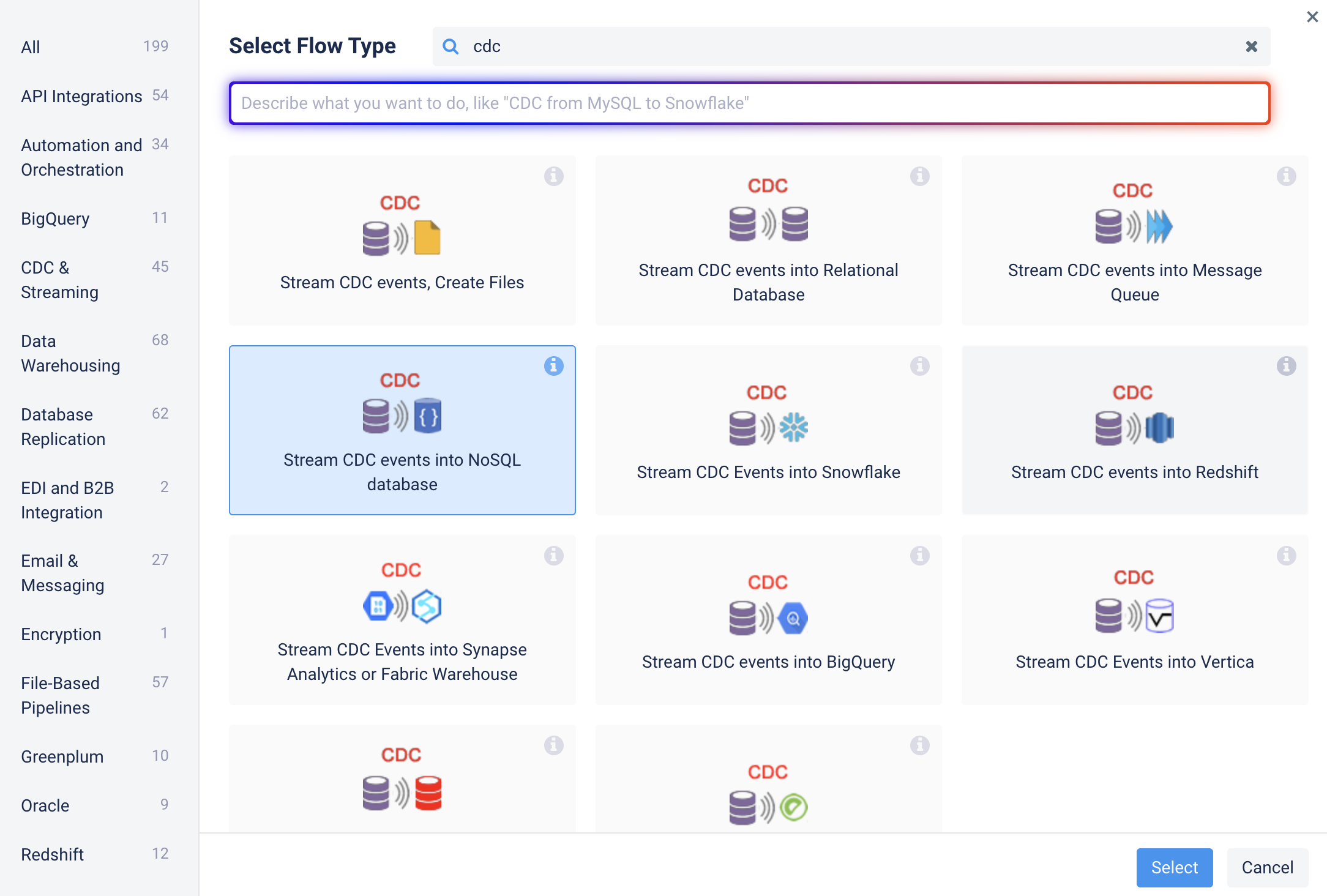
Task: Click the Cancel button
Action: (1267, 867)
